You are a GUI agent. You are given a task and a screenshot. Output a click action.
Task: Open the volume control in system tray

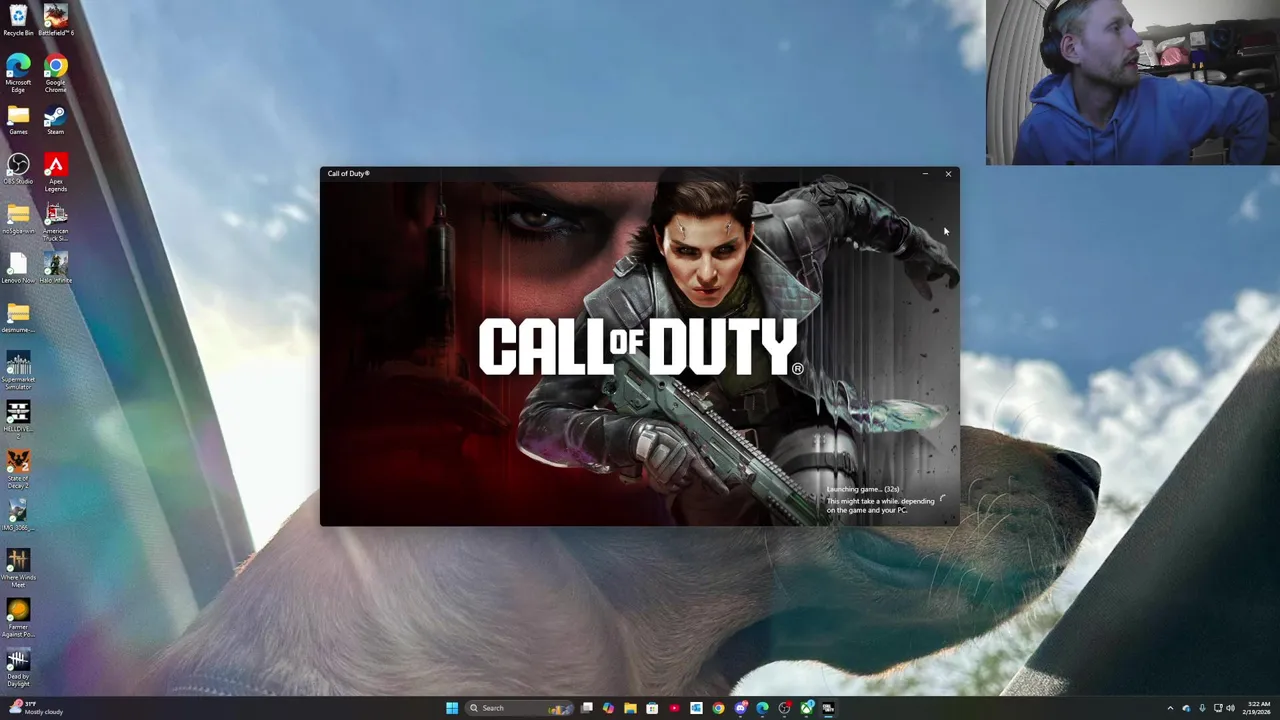pyautogui.click(x=1231, y=708)
